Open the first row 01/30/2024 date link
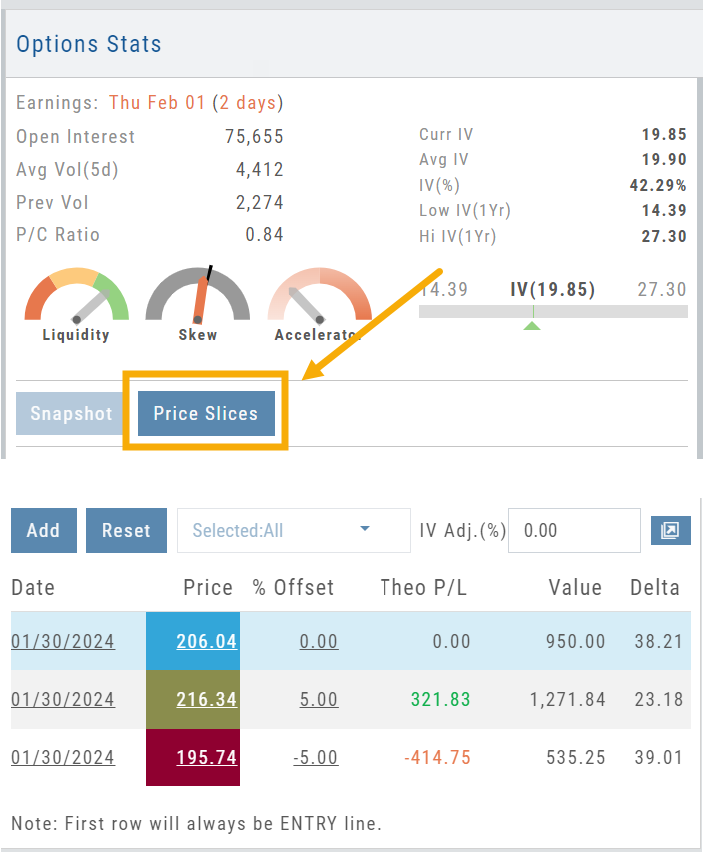Image resolution: width=703 pixels, height=854 pixels. pyautogui.click(x=63, y=641)
